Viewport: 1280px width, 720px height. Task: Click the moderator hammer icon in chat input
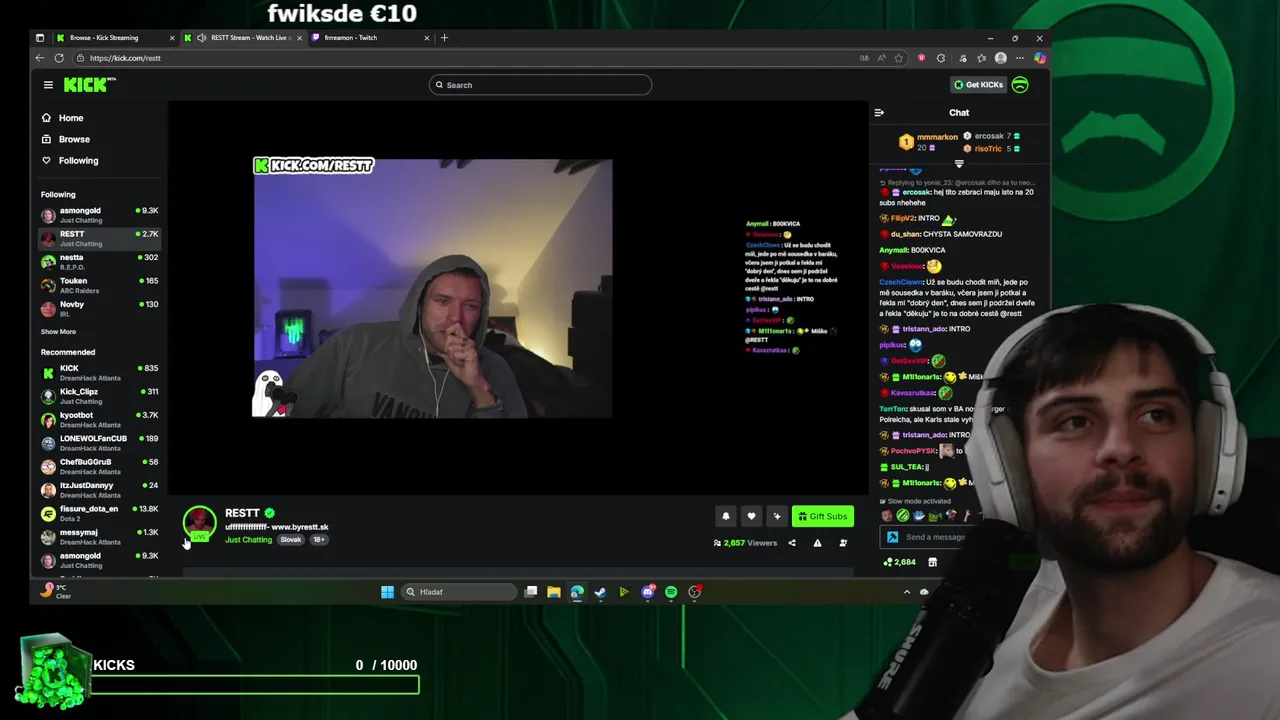pos(892,537)
